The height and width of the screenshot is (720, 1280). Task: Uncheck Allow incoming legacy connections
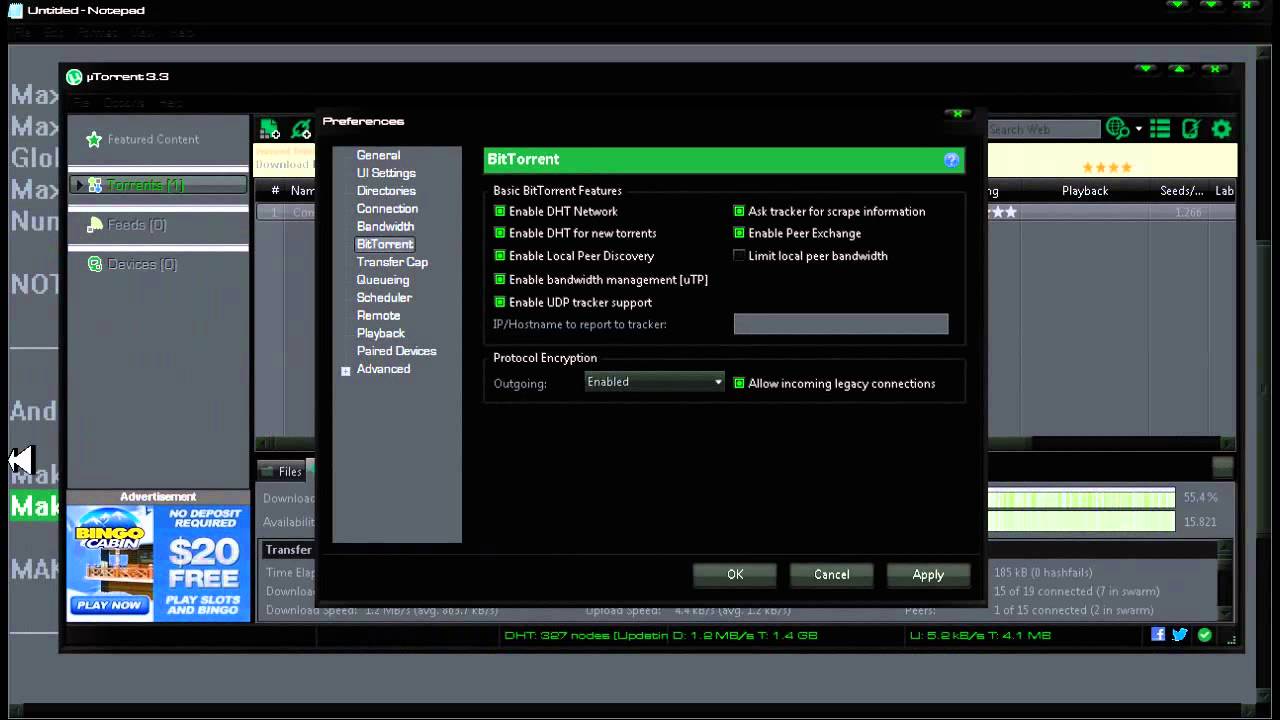pyautogui.click(x=739, y=384)
